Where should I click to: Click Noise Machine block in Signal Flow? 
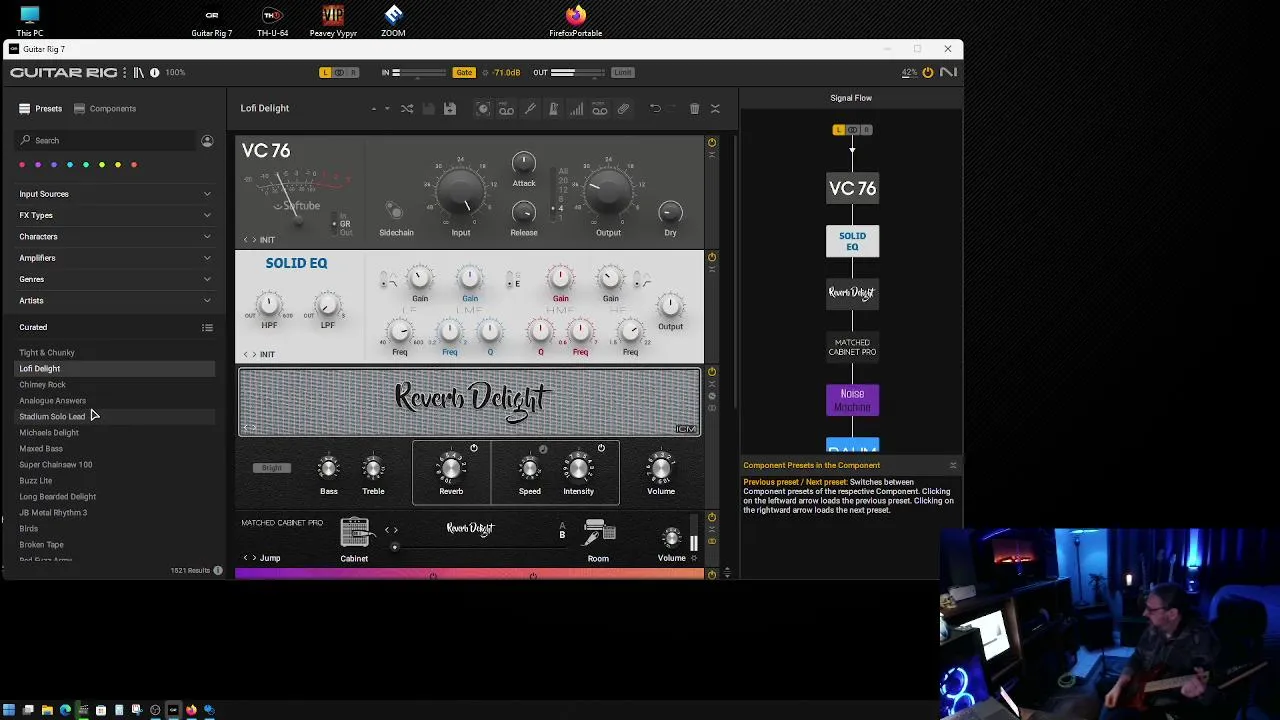[x=852, y=400]
